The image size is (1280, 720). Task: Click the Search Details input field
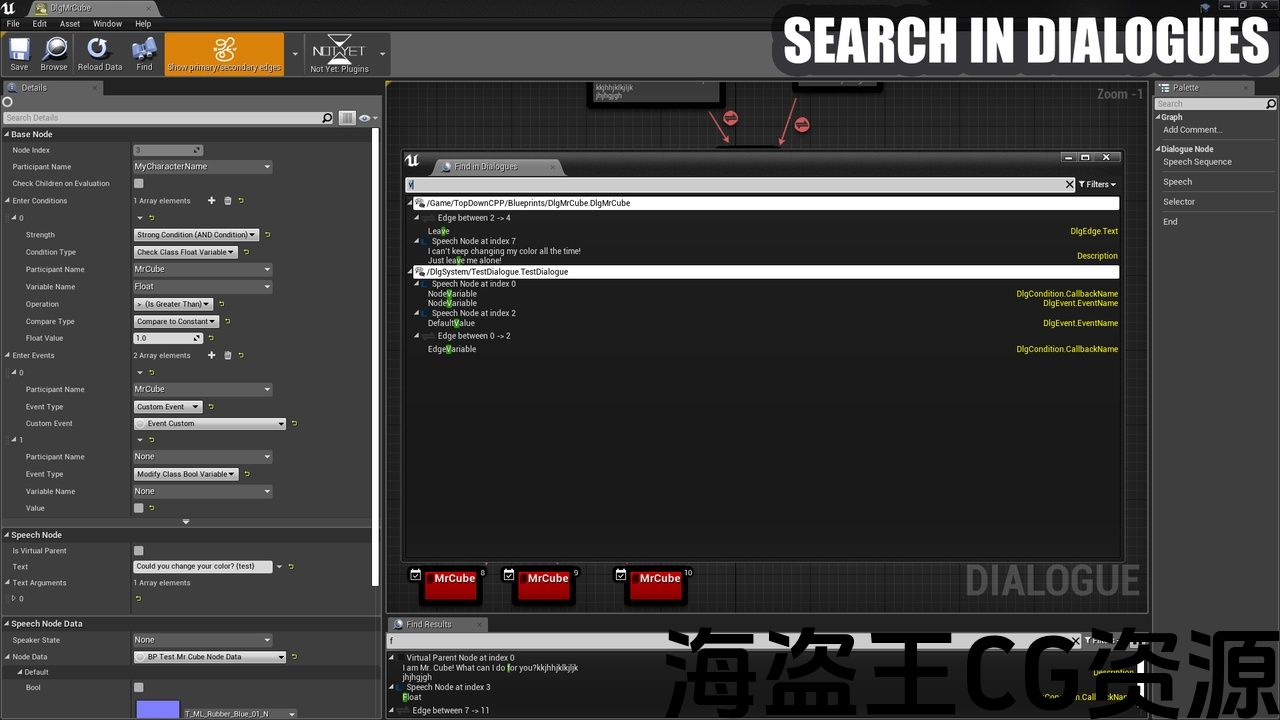[160, 118]
